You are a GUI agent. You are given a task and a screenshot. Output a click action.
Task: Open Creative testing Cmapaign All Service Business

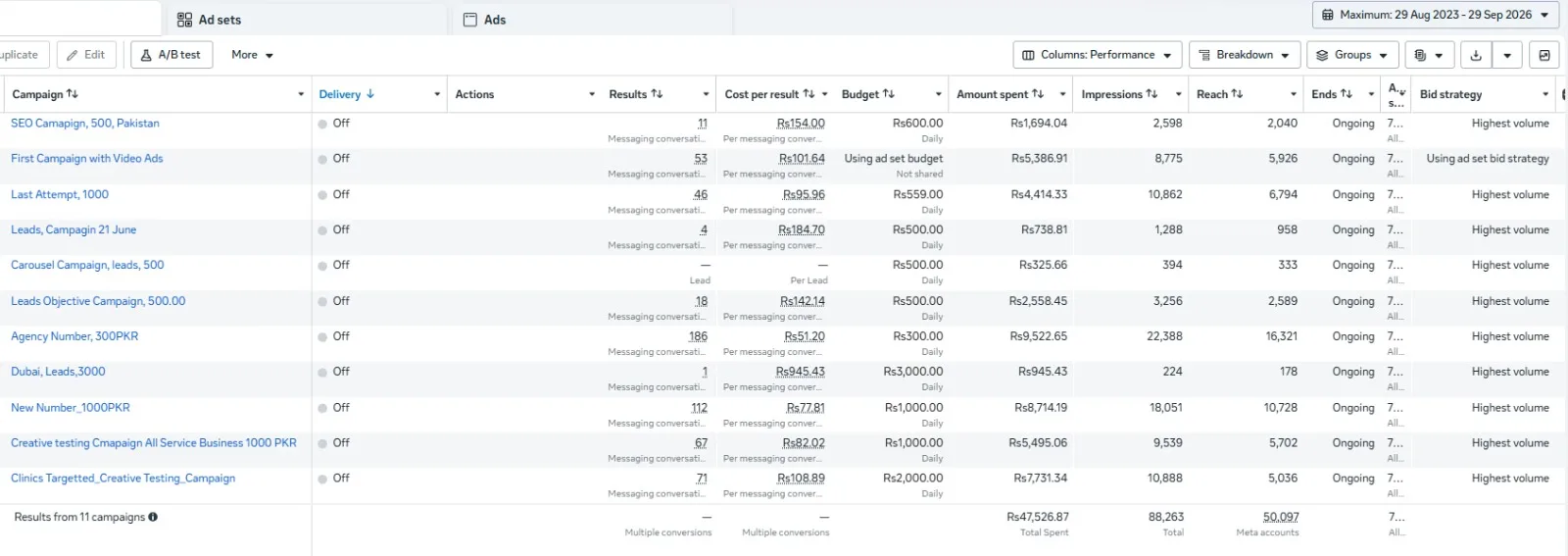coord(154,443)
